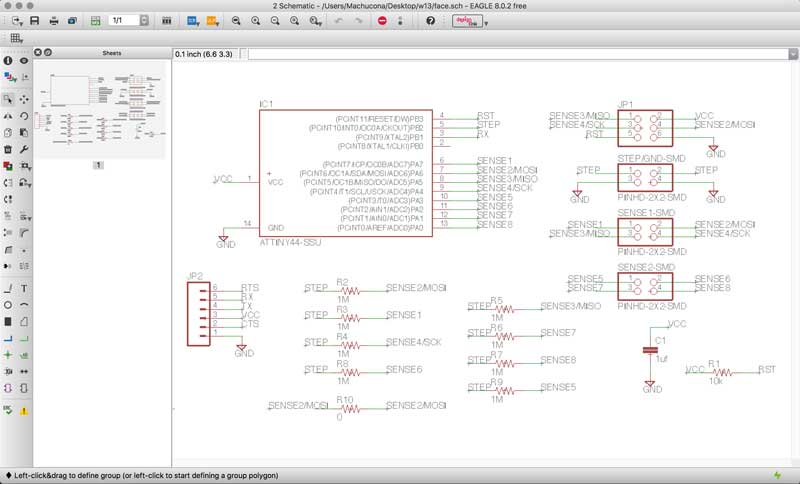
Task: Click the command line input field
Action: tap(518, 54)
